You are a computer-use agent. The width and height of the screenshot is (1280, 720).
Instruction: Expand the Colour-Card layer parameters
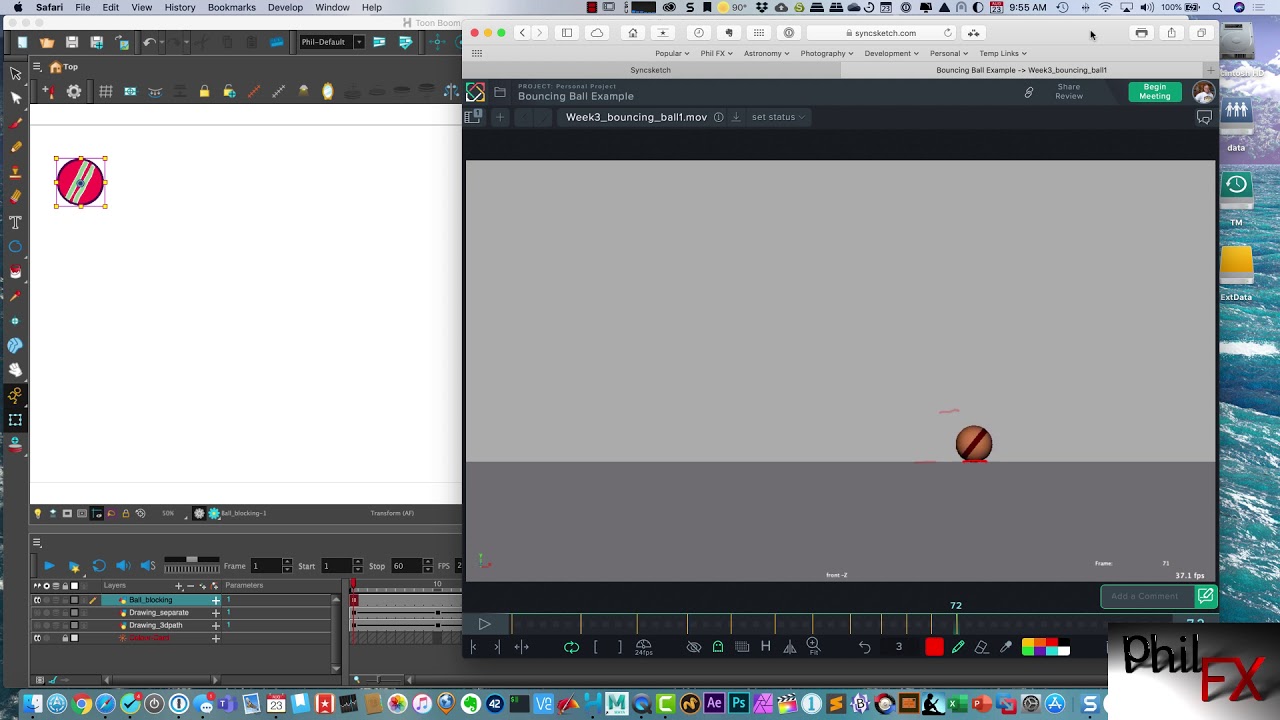pyautogui.click(x=215, y=638)
